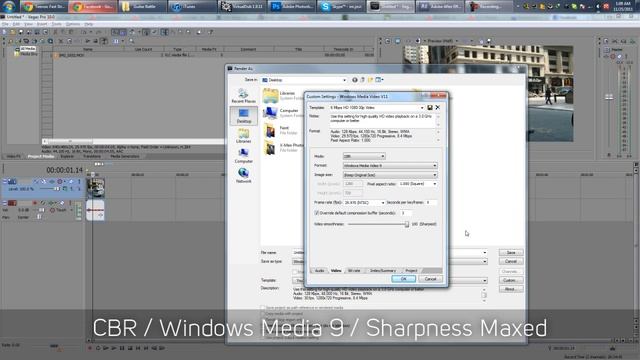This screenshot has height=360, width=640.
Task: Open the Feint file folder
Action: click(x=281, y=130)
